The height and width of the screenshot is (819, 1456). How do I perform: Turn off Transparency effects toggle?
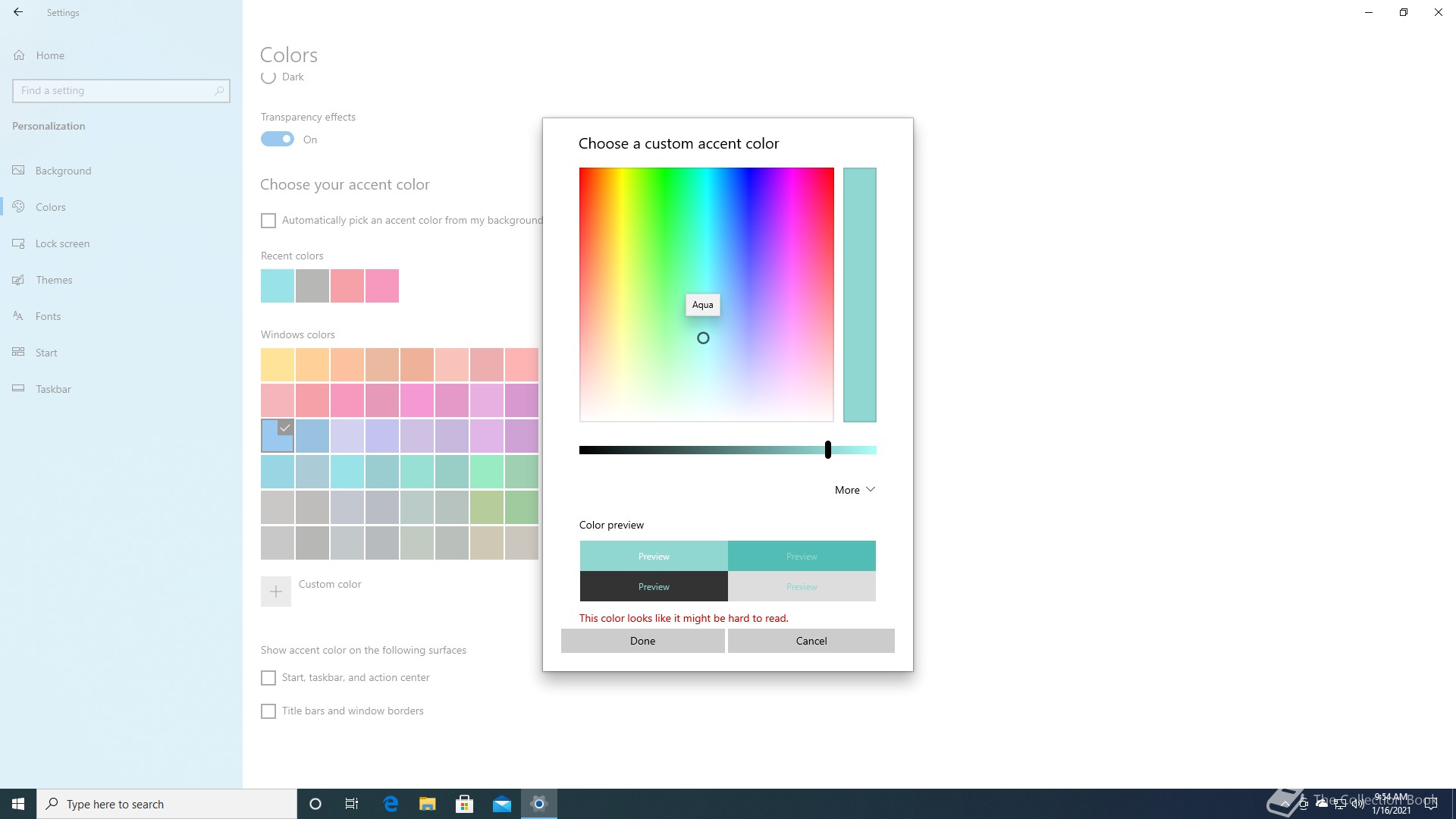tap(278, 140)
